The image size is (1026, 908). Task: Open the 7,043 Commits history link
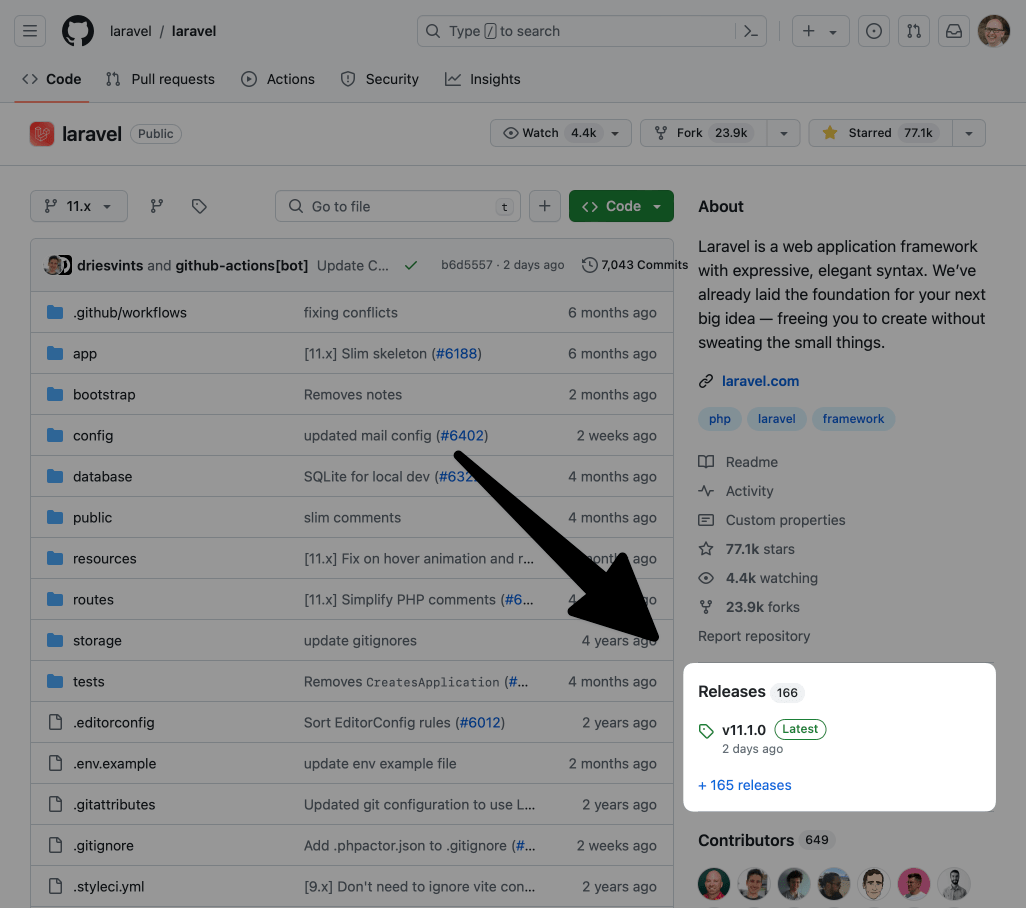click(635, 265)
